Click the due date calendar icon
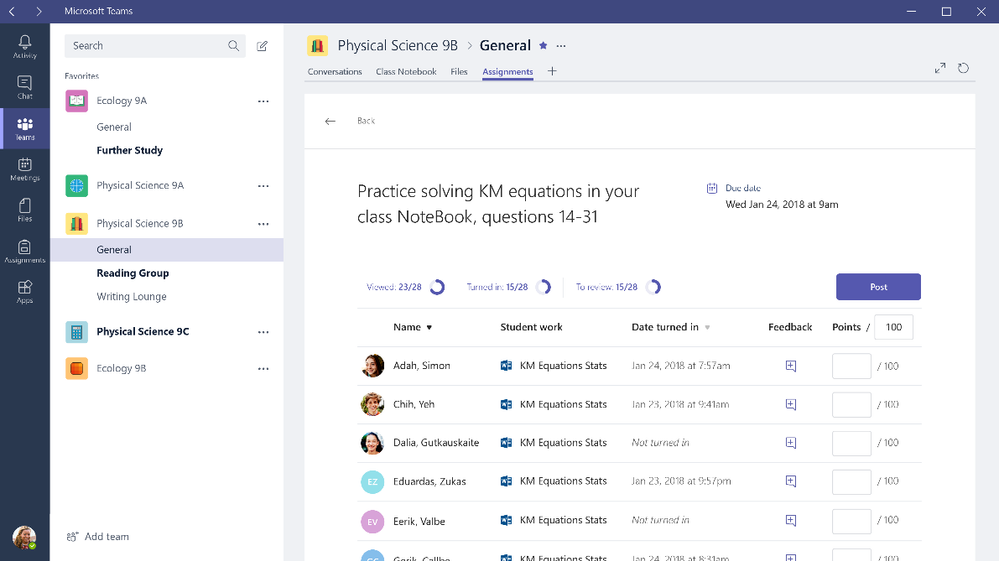The height and width of the screenshot is (561, 999). click(x=712, y=188)
